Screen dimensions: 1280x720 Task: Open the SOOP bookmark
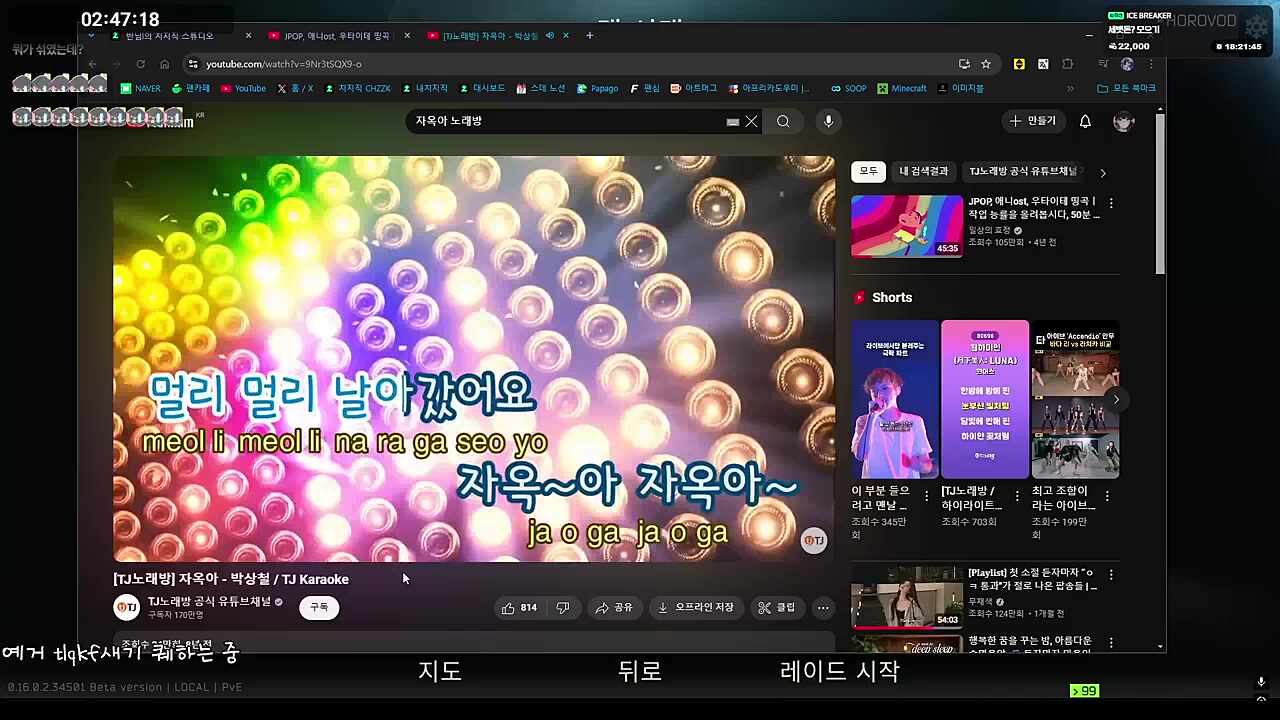click(848, 88)
